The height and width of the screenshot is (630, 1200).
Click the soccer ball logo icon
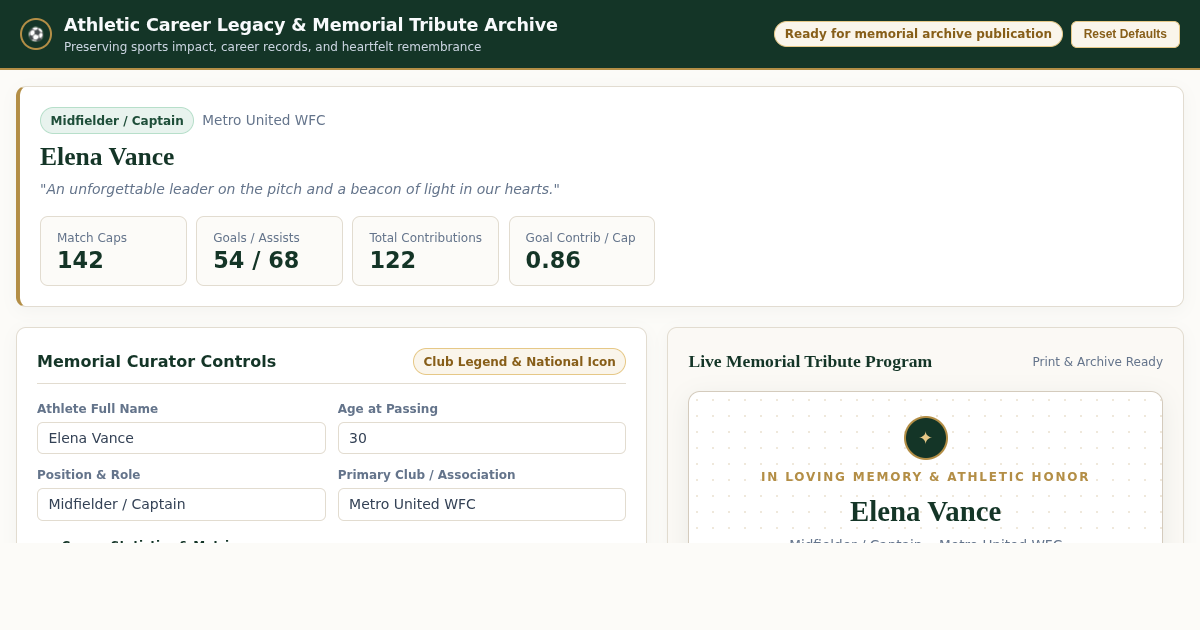36,34
